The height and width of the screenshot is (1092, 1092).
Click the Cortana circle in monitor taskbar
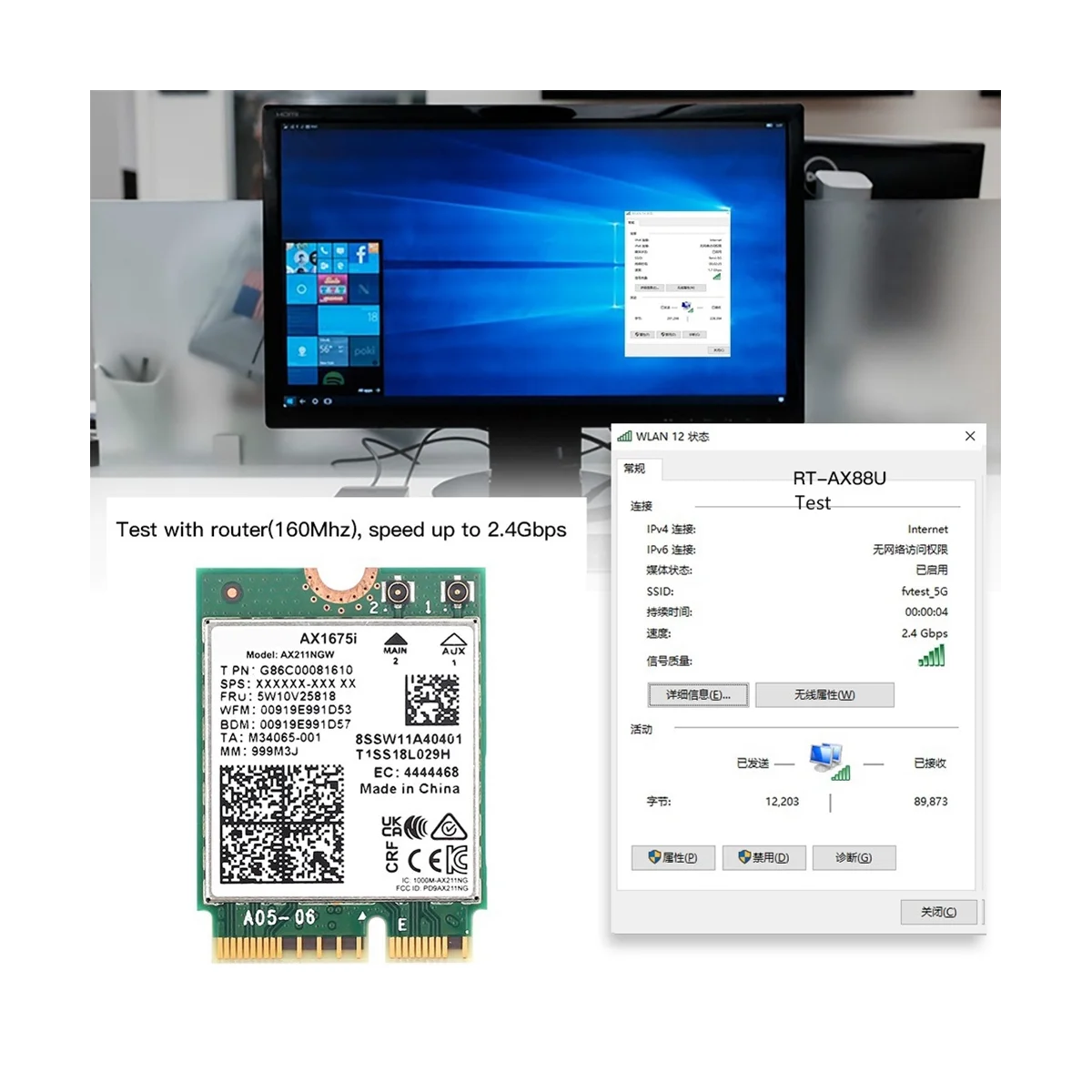(x=315, y=401)
